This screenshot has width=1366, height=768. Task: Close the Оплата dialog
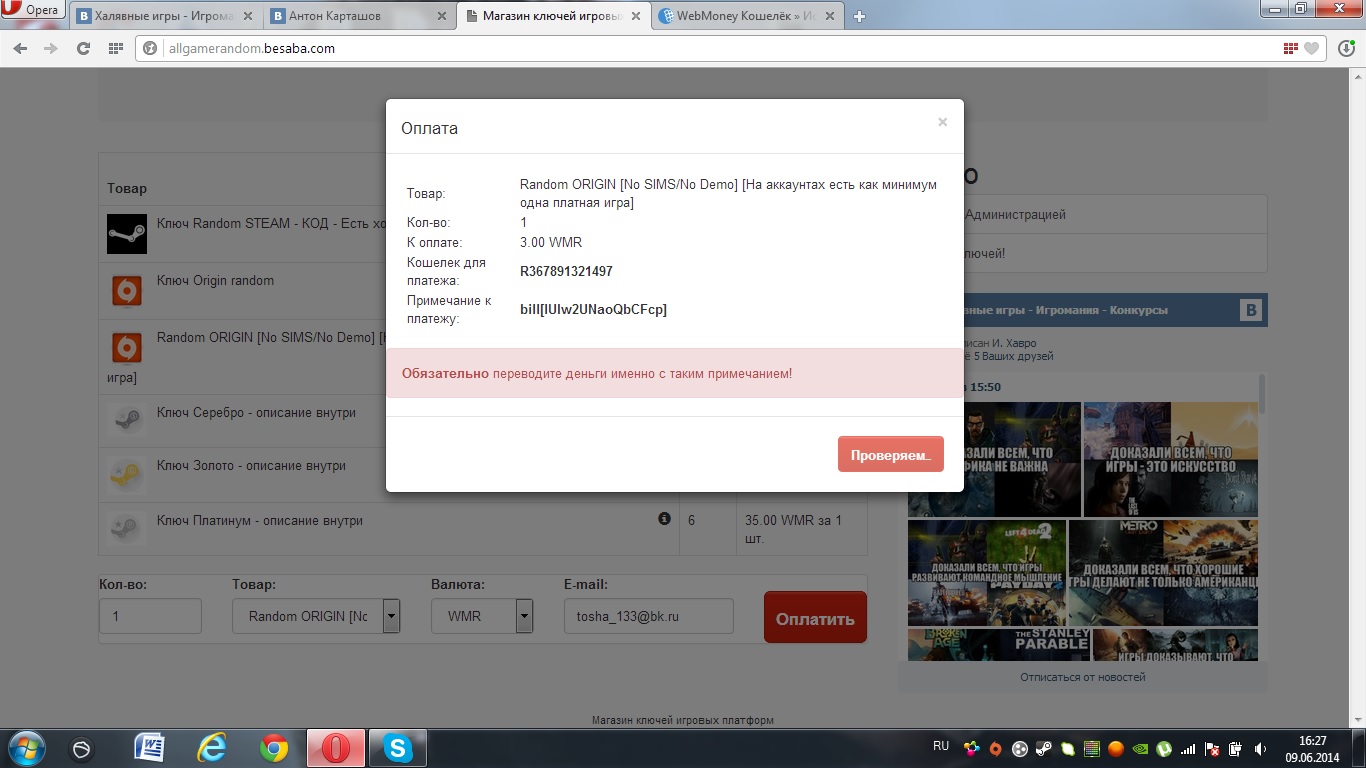pyautogui.click(x=942, y=122)
